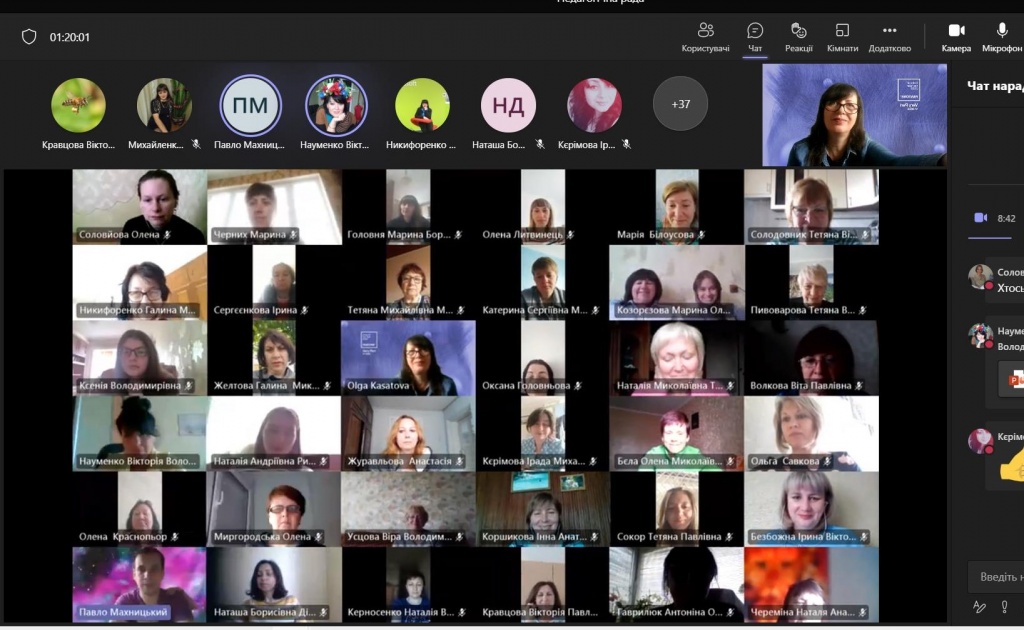Click Безбожна Ірина Вікто... video tile
Image resolution: width=1024 pixels, height=630 pixels.
(811, 509)
